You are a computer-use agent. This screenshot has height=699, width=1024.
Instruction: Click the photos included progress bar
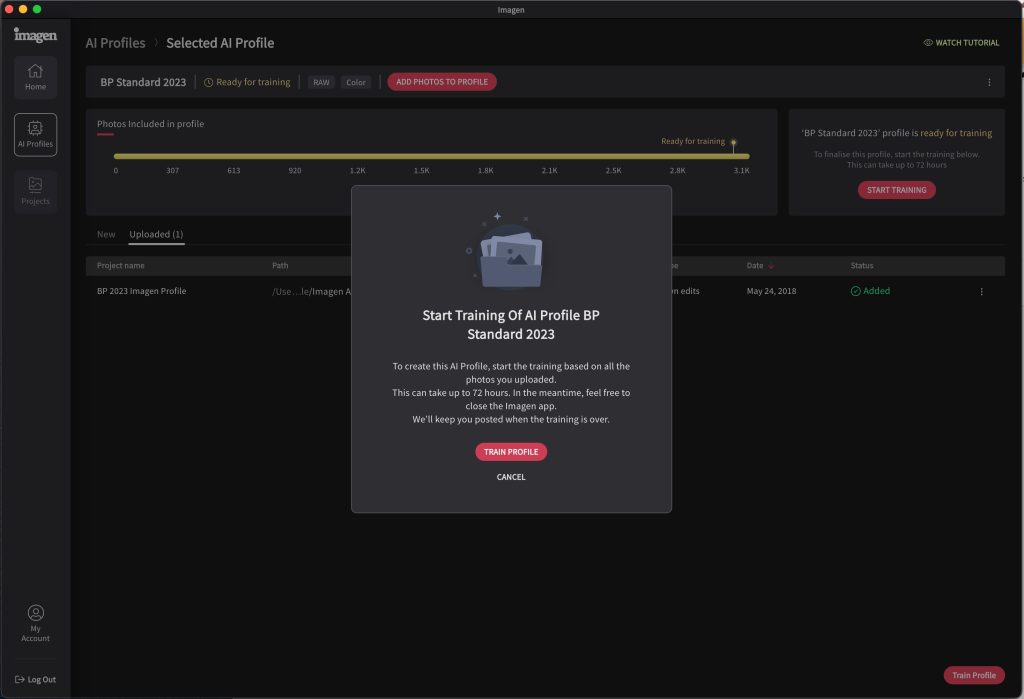[x=432, y=156]
